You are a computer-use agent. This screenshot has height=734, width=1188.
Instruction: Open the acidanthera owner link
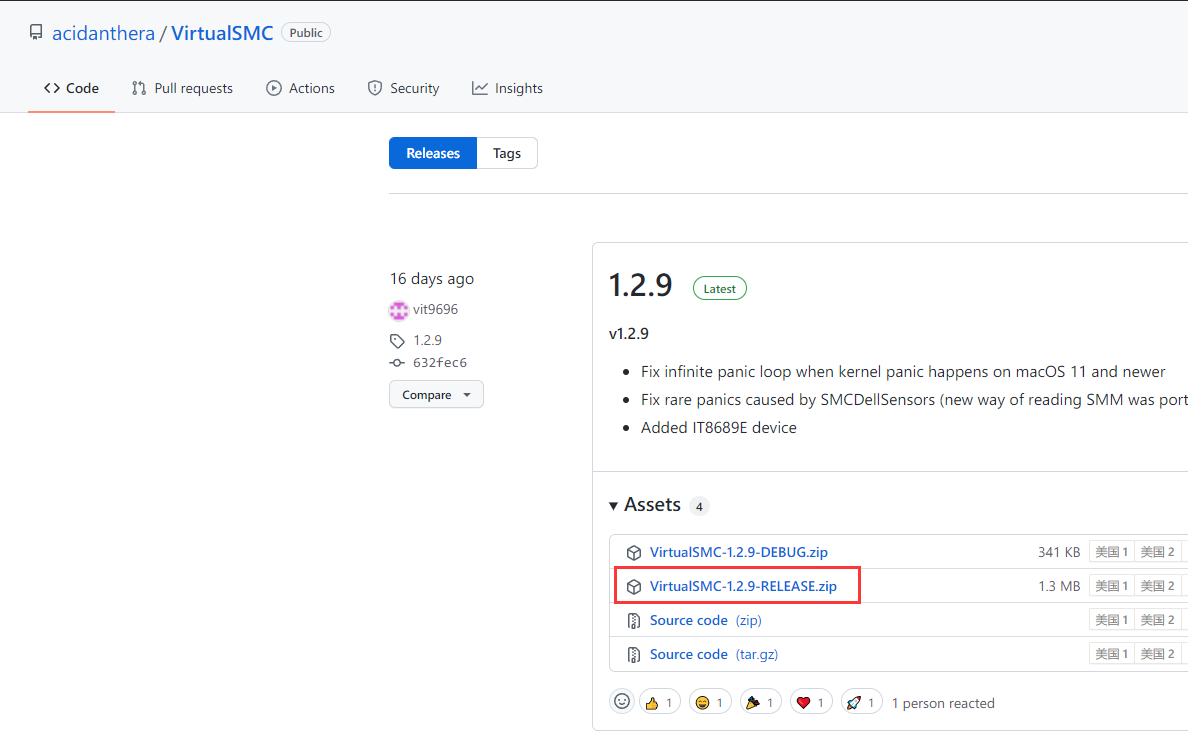coord(103,33)
